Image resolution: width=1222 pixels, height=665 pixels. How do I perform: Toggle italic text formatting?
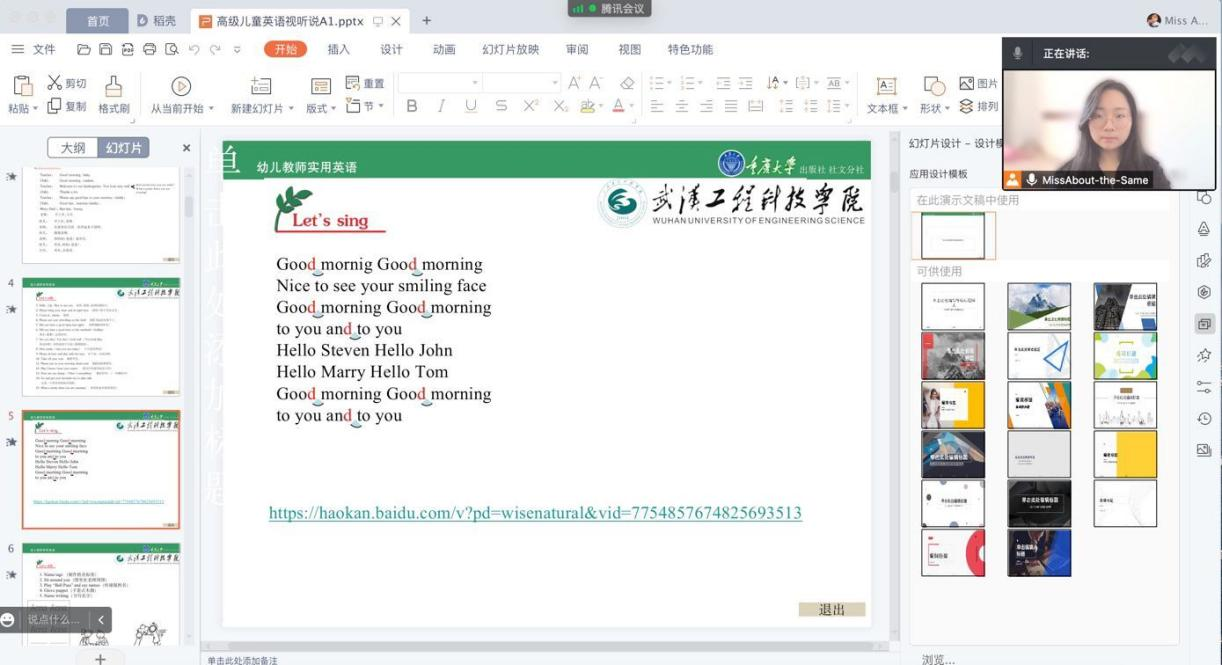[441, 106]
